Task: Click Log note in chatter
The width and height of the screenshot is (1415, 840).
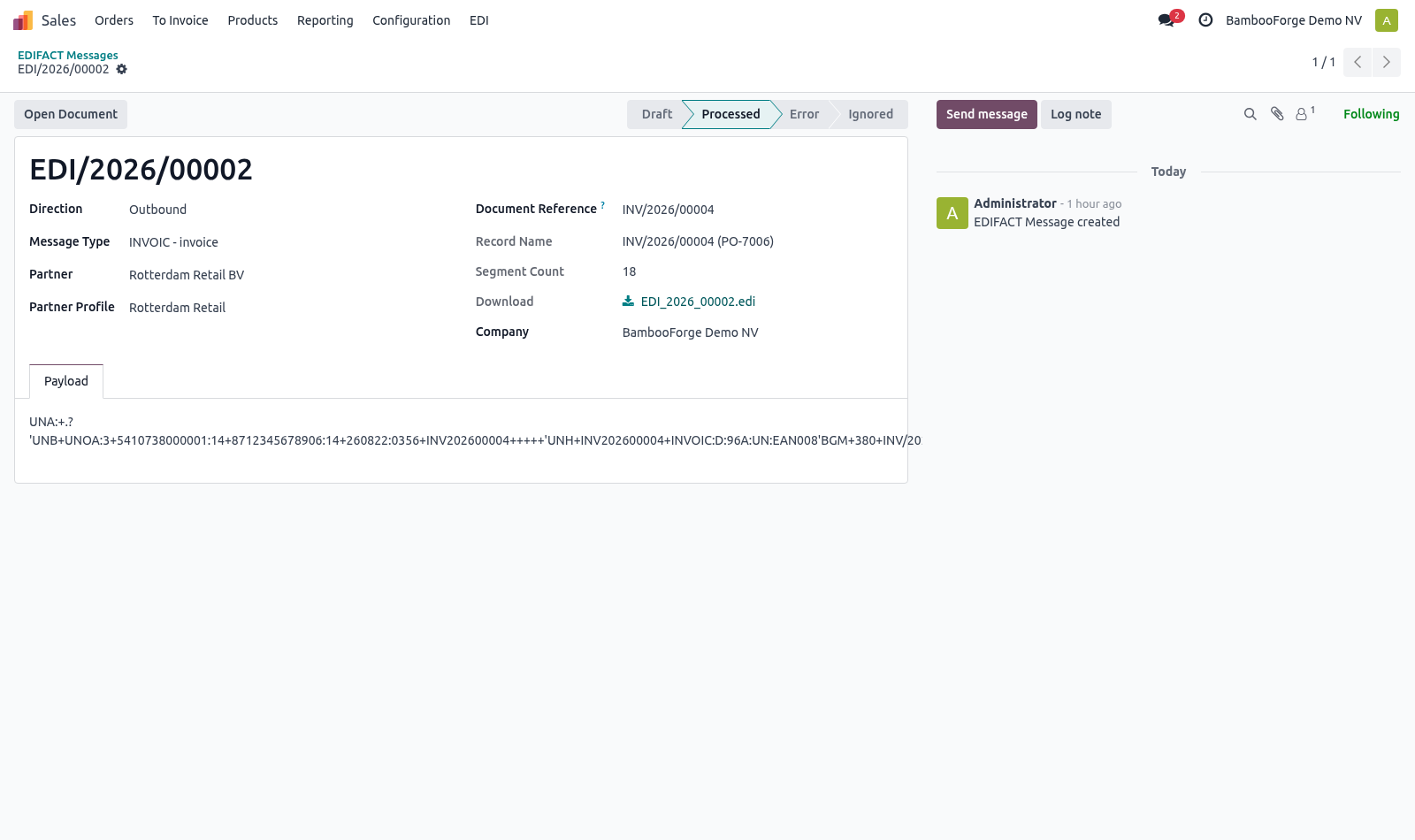Action: 1076,114
